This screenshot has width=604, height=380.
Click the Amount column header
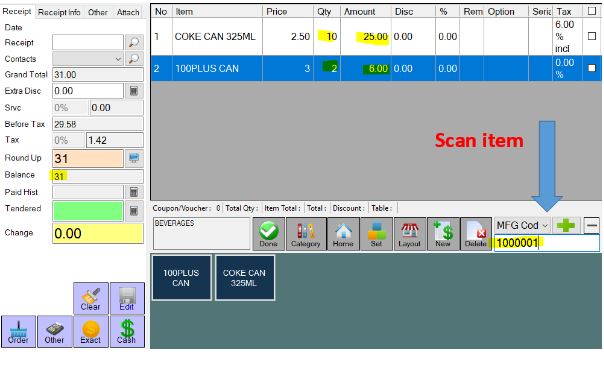(366, 12)
